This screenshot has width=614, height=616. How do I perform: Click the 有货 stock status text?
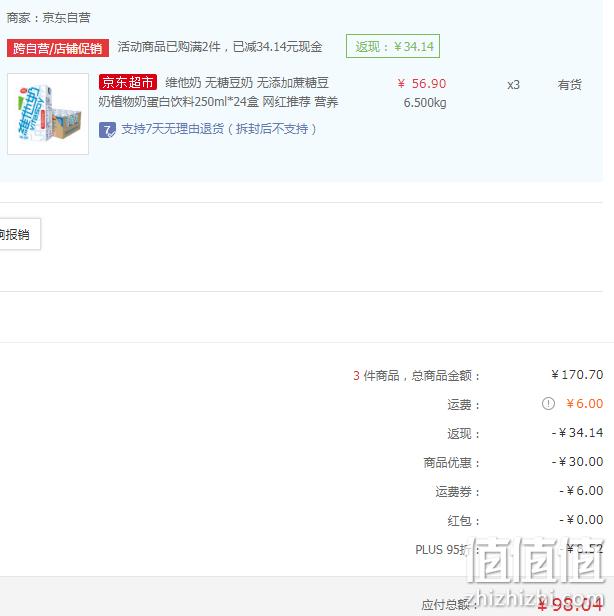[x=569, y=84]
